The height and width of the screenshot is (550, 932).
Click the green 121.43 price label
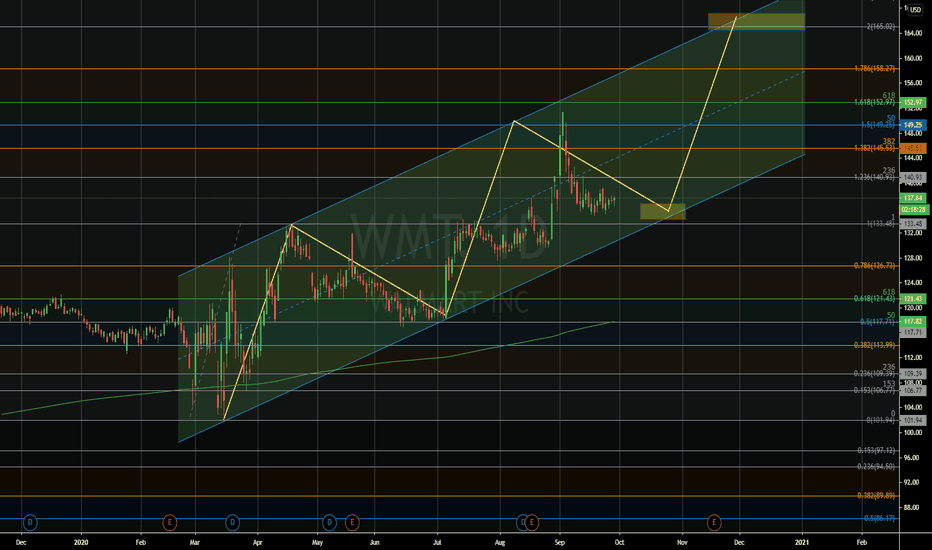point(913,298)
